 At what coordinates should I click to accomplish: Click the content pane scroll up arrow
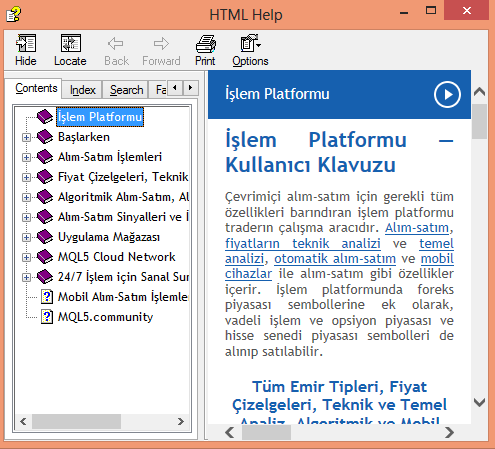pyautogui.click(x=479, y=92)
